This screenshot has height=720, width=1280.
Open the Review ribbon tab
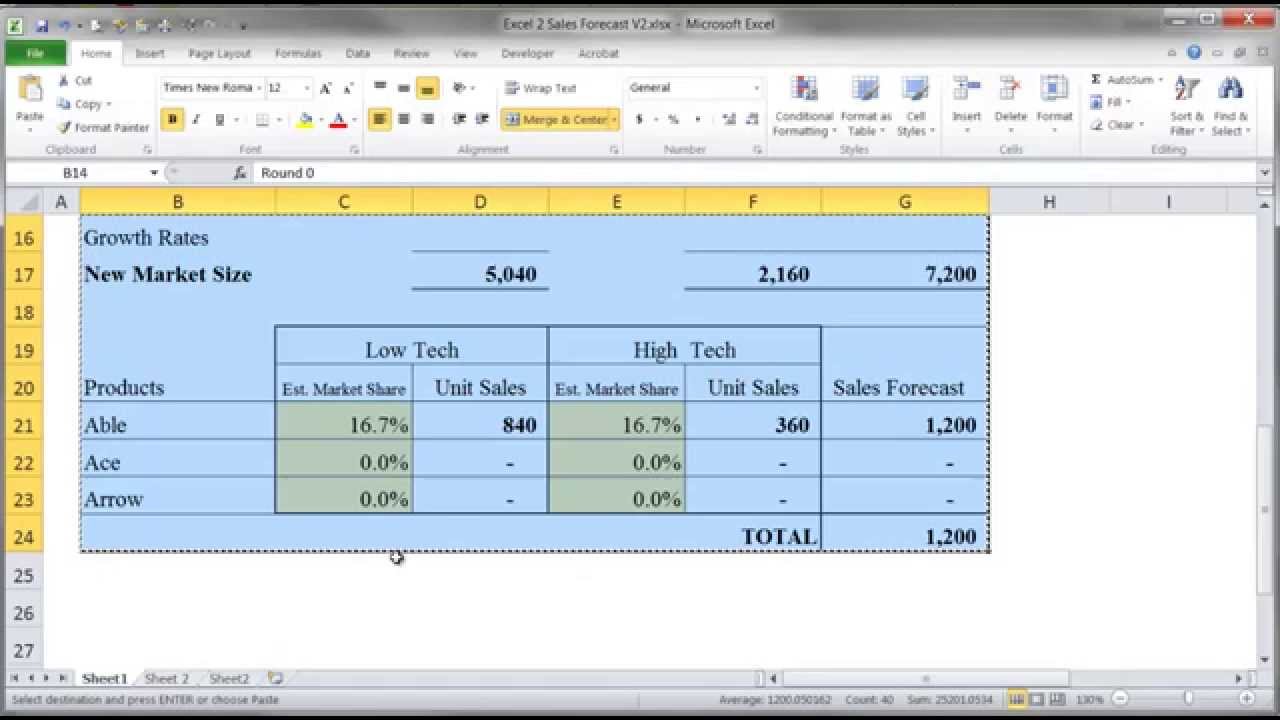411,53
